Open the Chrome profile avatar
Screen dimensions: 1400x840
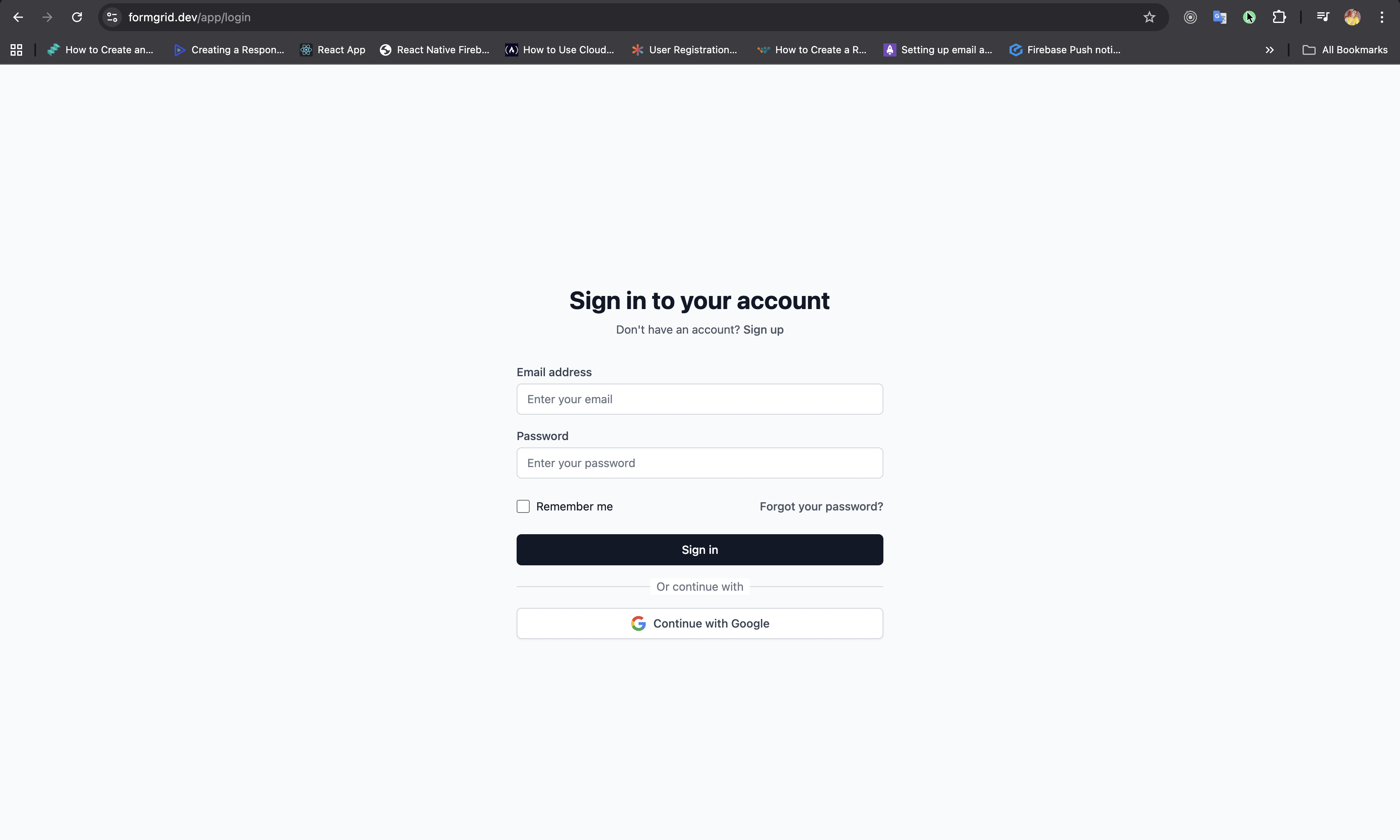1352,18
